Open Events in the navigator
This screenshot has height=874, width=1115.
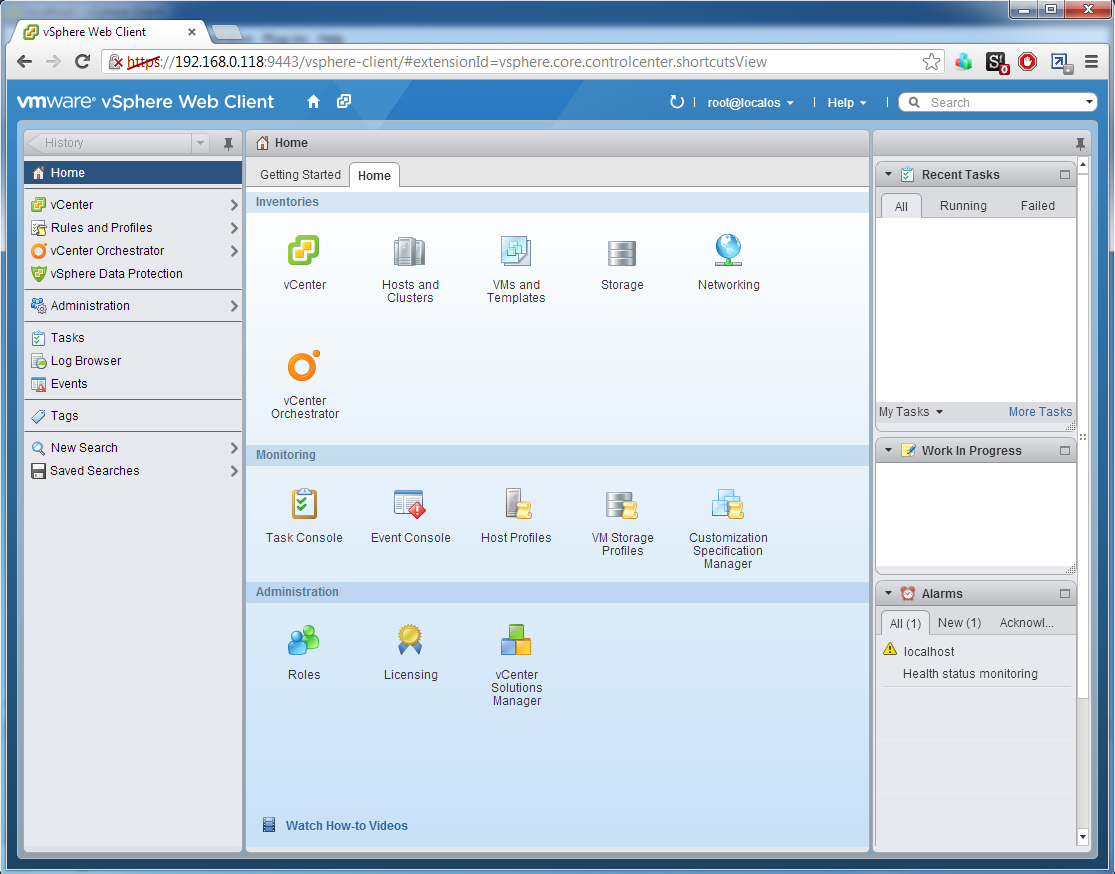133,384
